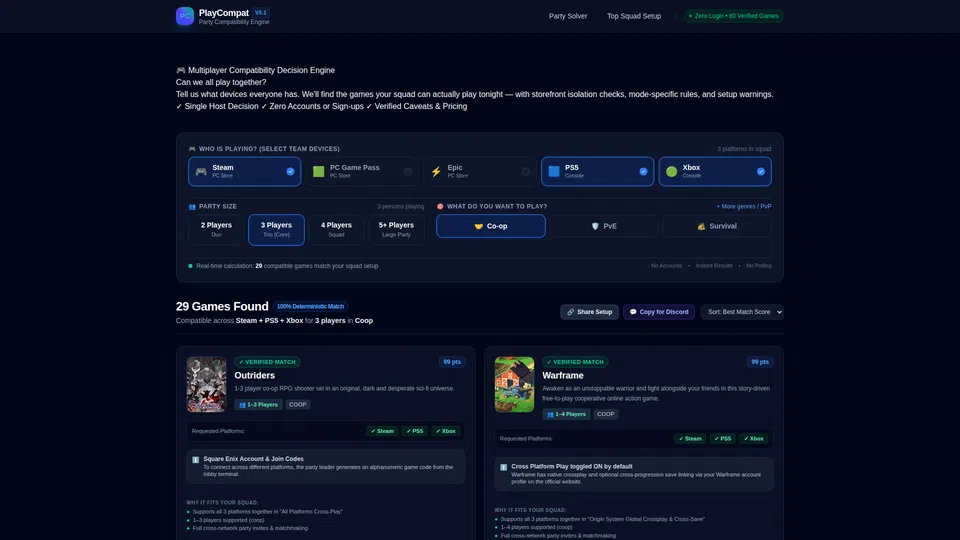Image resolution: width=960 pixels, height=540 pixels.
Task: Click Outriders Verified Match badge
Action: pyautogui.click(x=267, y=362)
